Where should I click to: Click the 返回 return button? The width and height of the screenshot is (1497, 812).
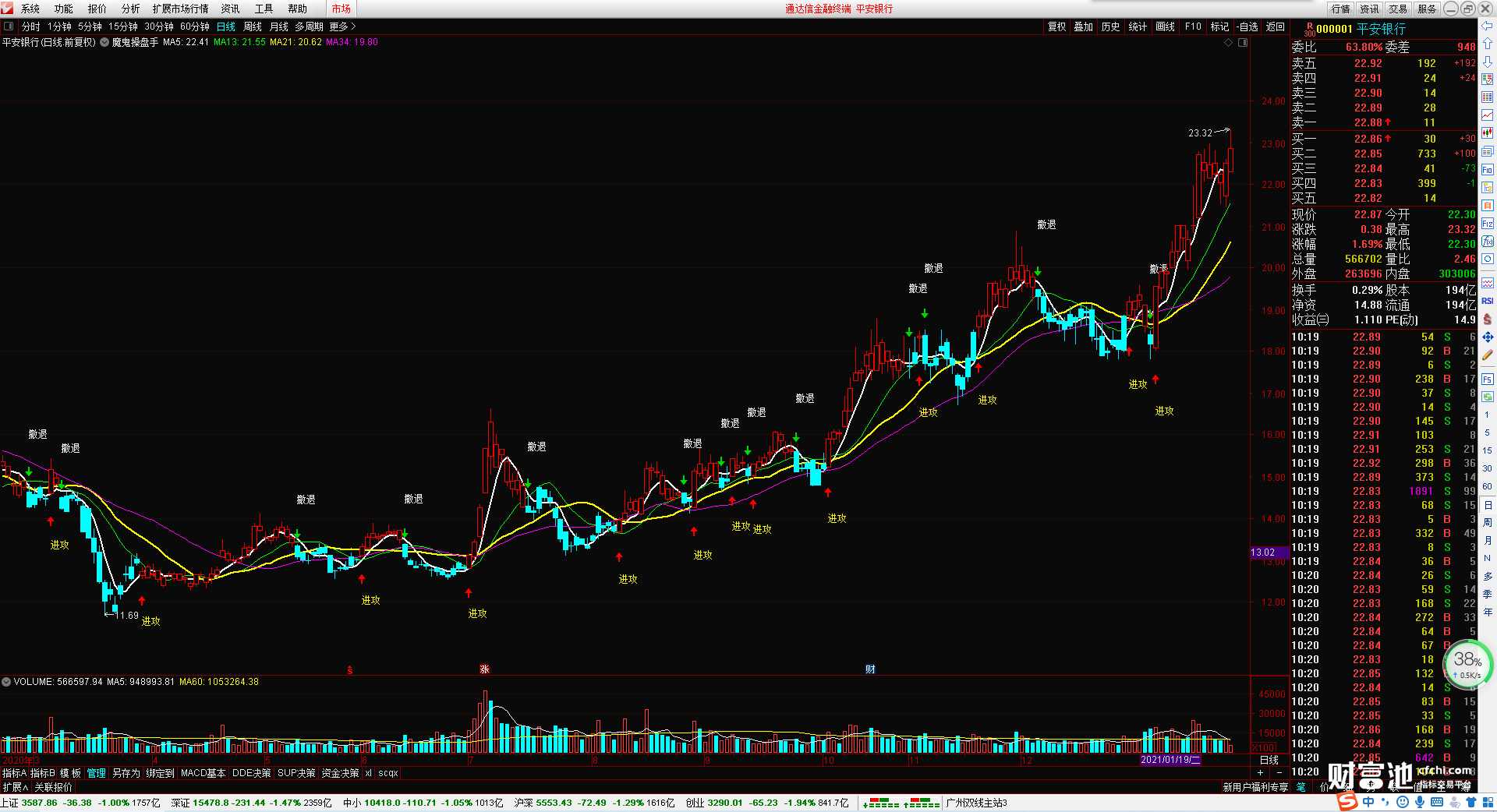tap(1276, 26)
